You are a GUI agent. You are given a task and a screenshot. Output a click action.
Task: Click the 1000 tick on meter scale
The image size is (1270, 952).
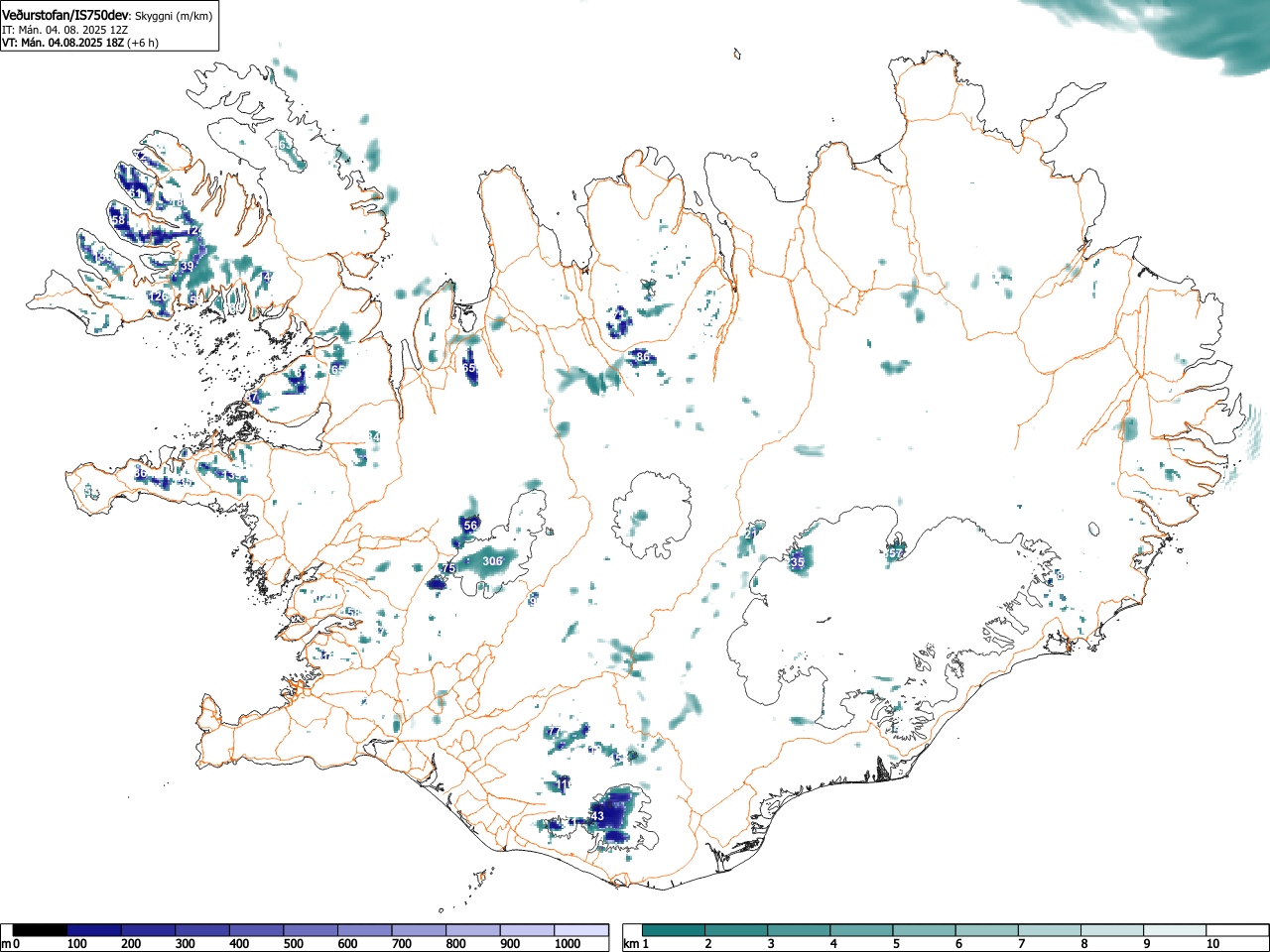(567, 944)
